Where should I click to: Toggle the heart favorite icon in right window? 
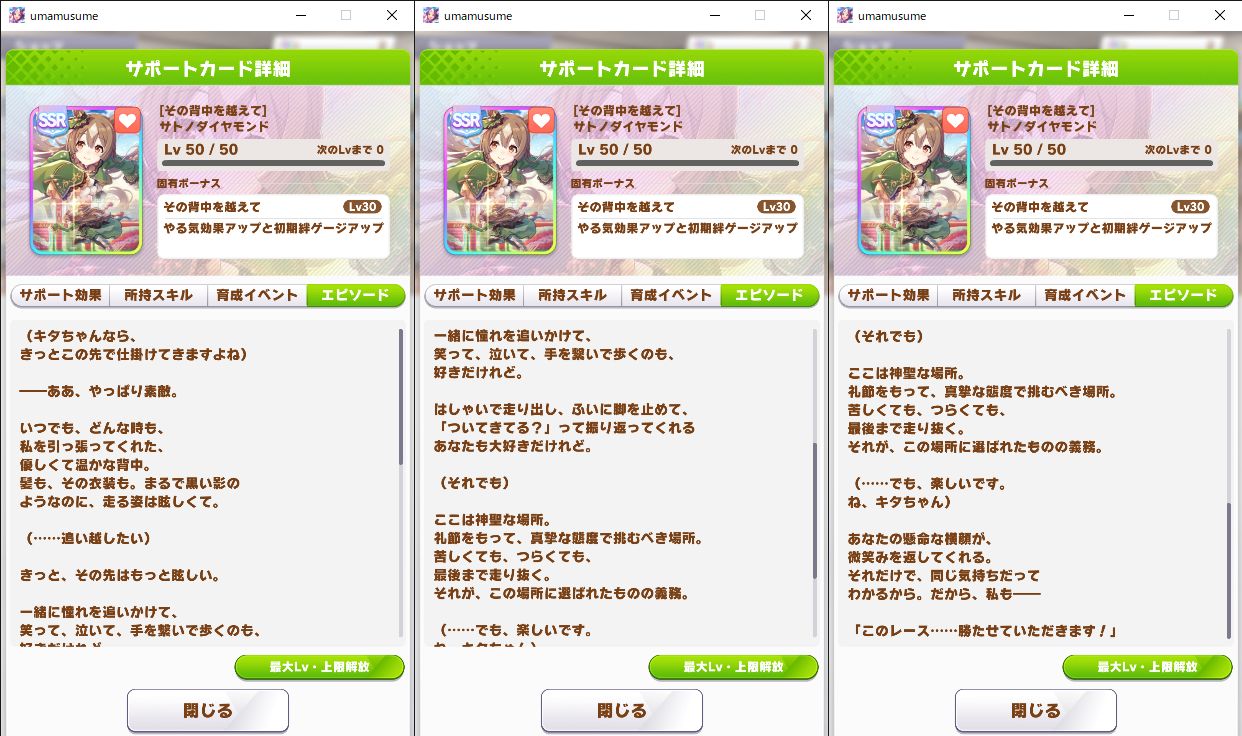[x=955, y=121]
